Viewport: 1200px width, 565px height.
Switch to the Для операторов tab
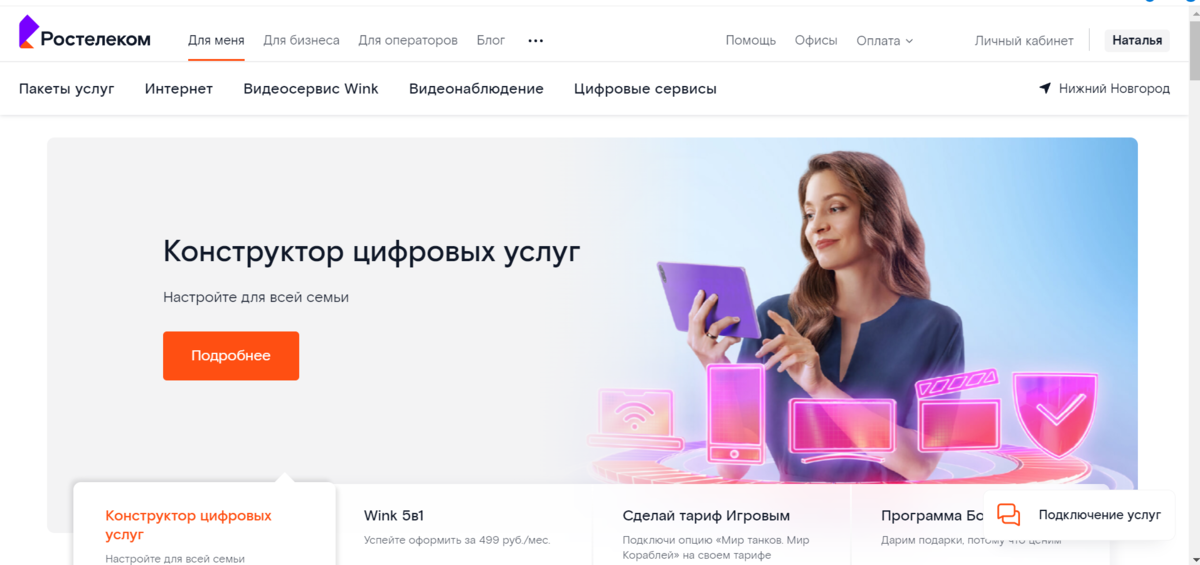point(408,41)
